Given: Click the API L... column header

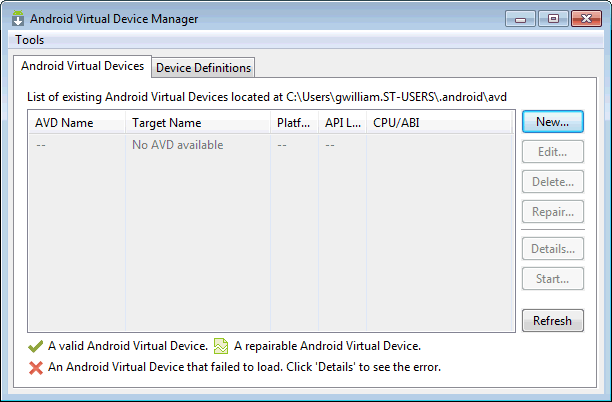Looking at the screenshot, I should point(342,123).
